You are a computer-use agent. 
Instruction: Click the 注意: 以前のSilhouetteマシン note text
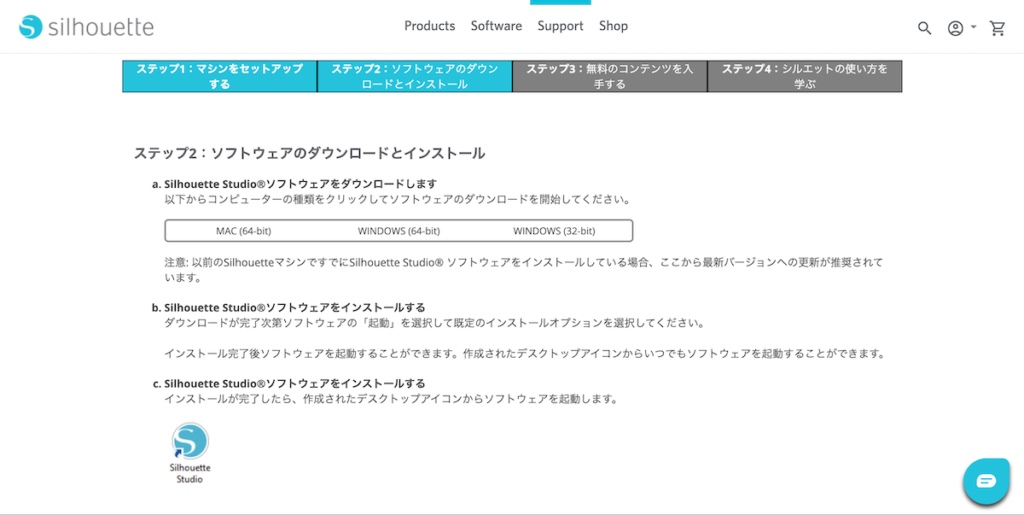tap(524, 270)
